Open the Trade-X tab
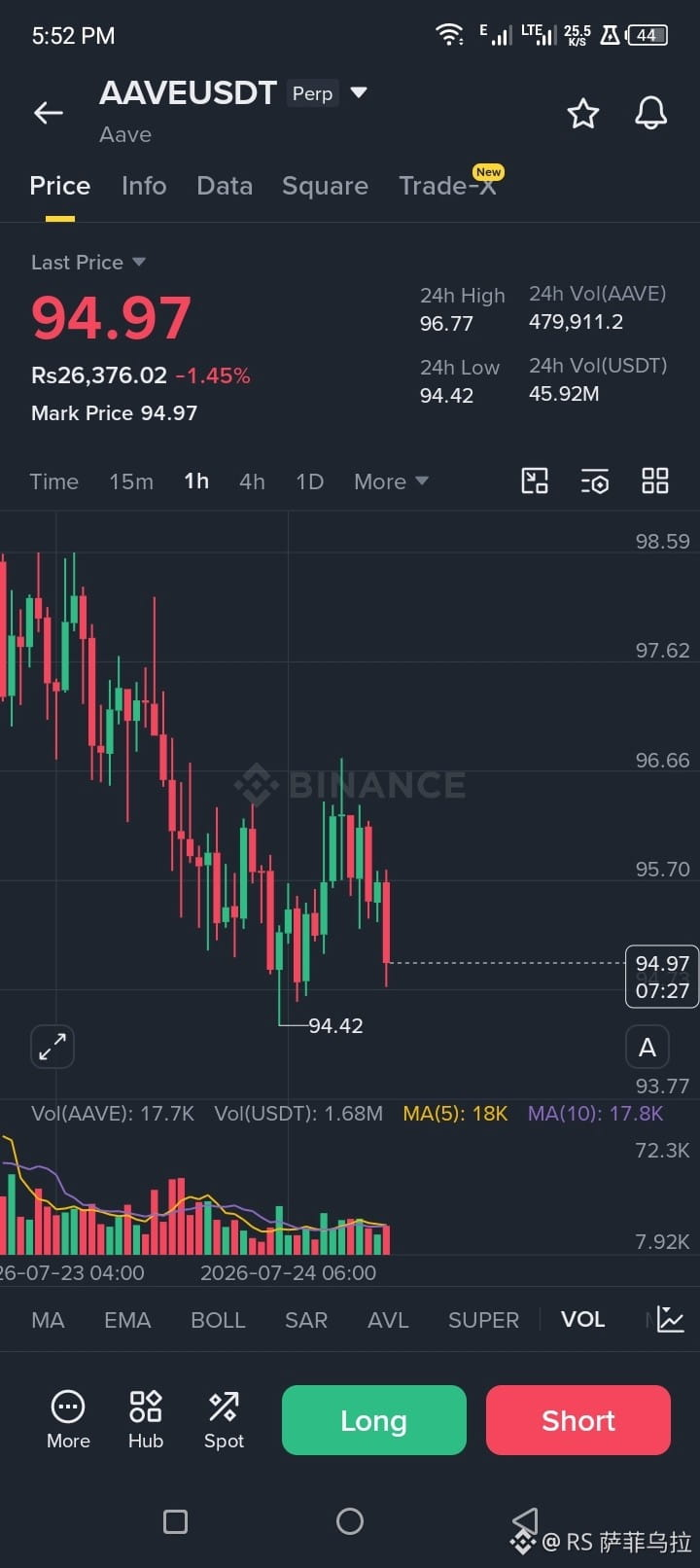The width and height of the screenshot is (700, 1568). click(x=448, y=185)
